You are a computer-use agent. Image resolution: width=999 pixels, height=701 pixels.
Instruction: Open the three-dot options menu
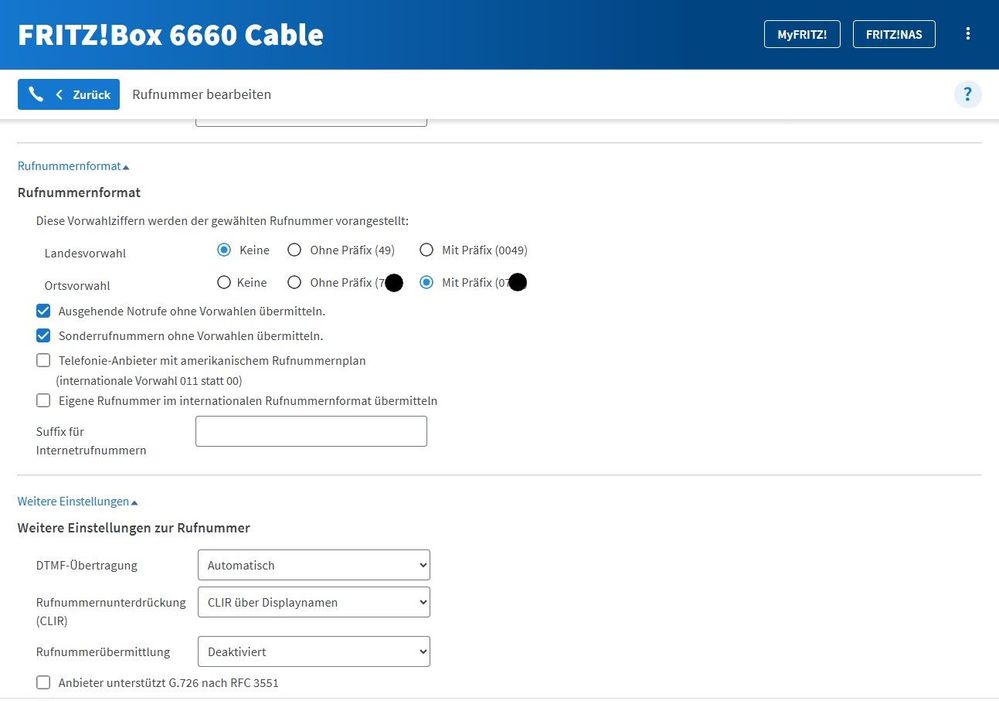point(967,34)
